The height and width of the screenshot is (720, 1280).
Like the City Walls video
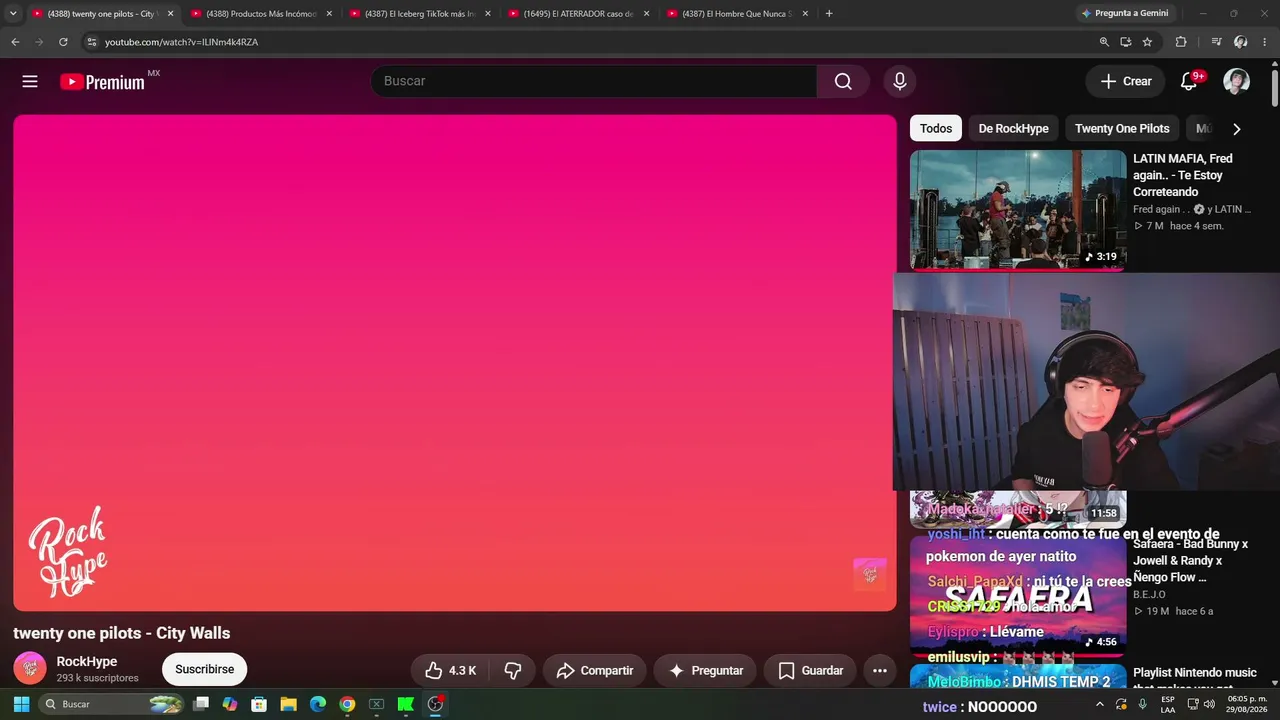(x=450, y=671)
